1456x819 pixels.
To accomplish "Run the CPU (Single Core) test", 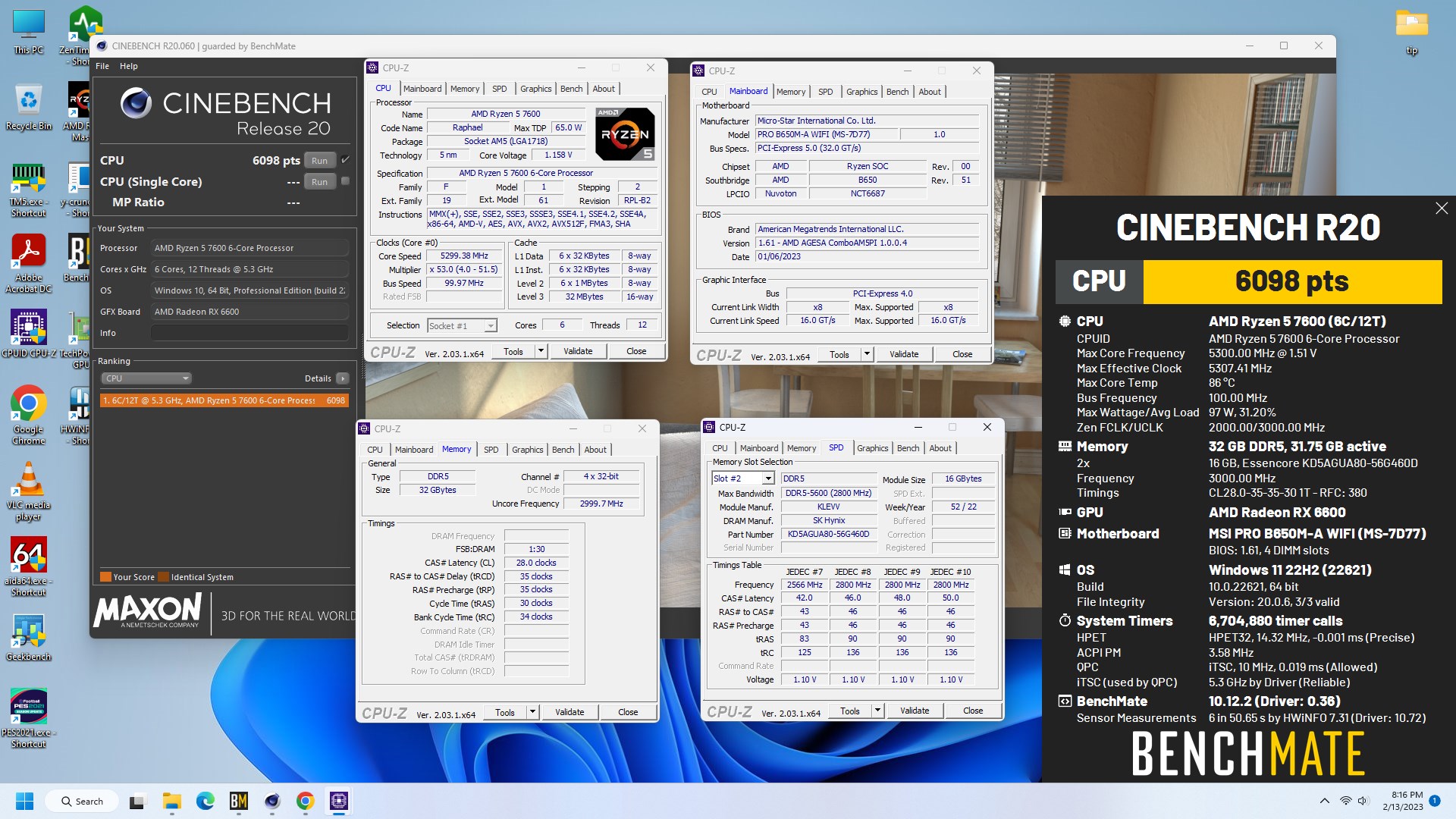I will tap(319, 182).
